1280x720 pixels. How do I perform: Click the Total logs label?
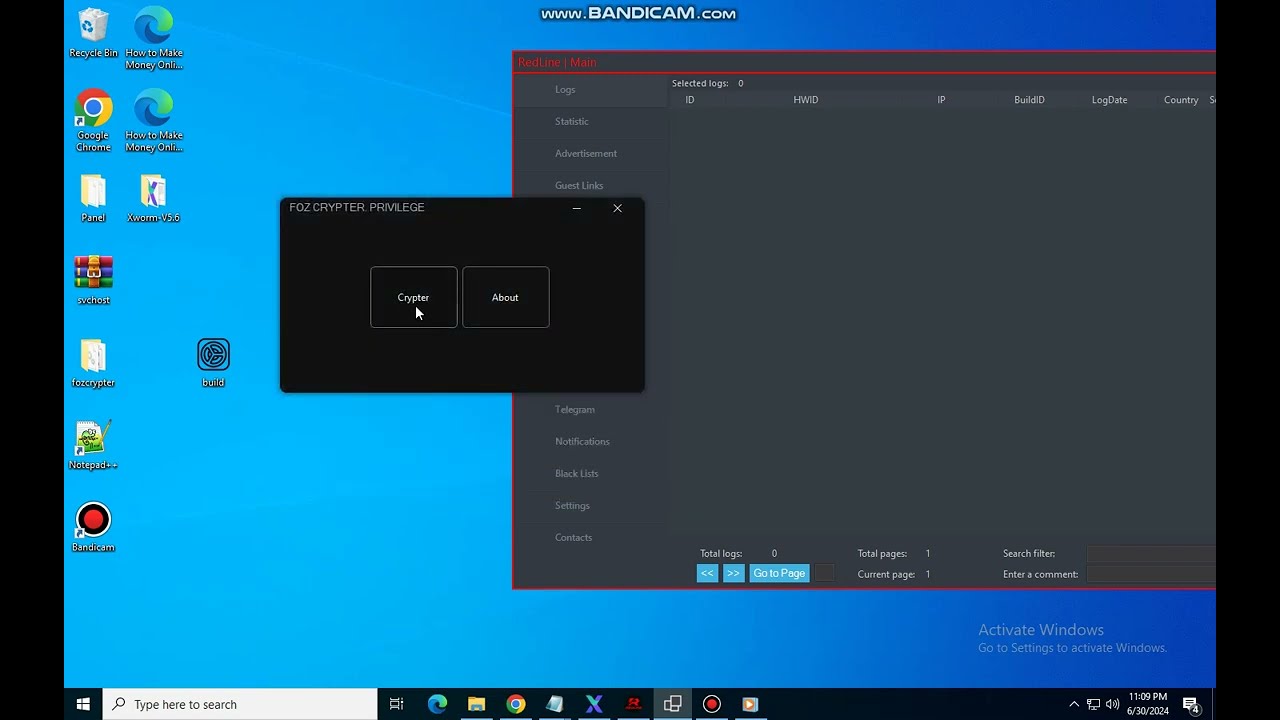pos(721,553)
